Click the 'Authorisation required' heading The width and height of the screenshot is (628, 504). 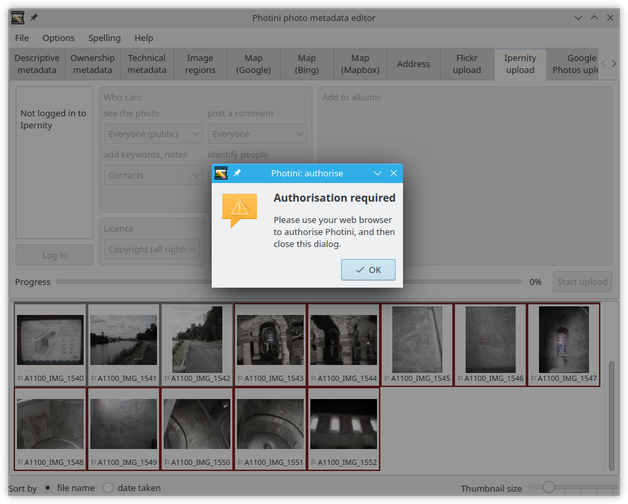coord(334,198)
